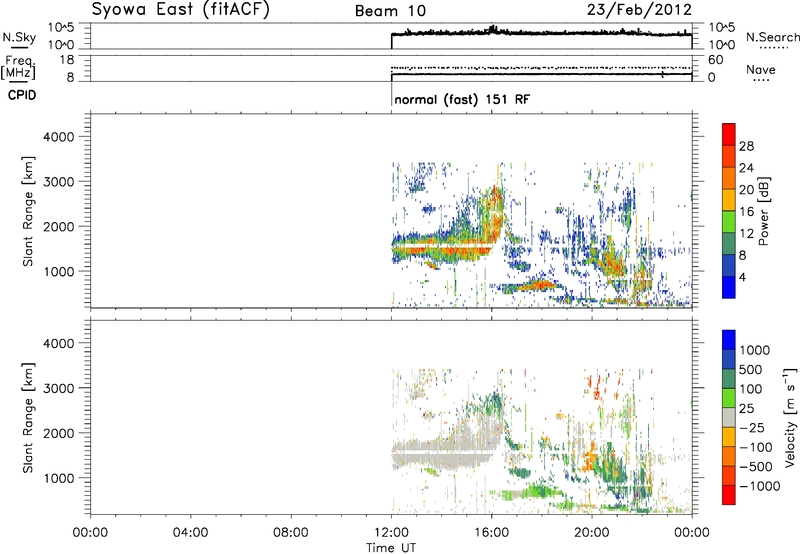Click the '28' power scale value

(746, 146)
